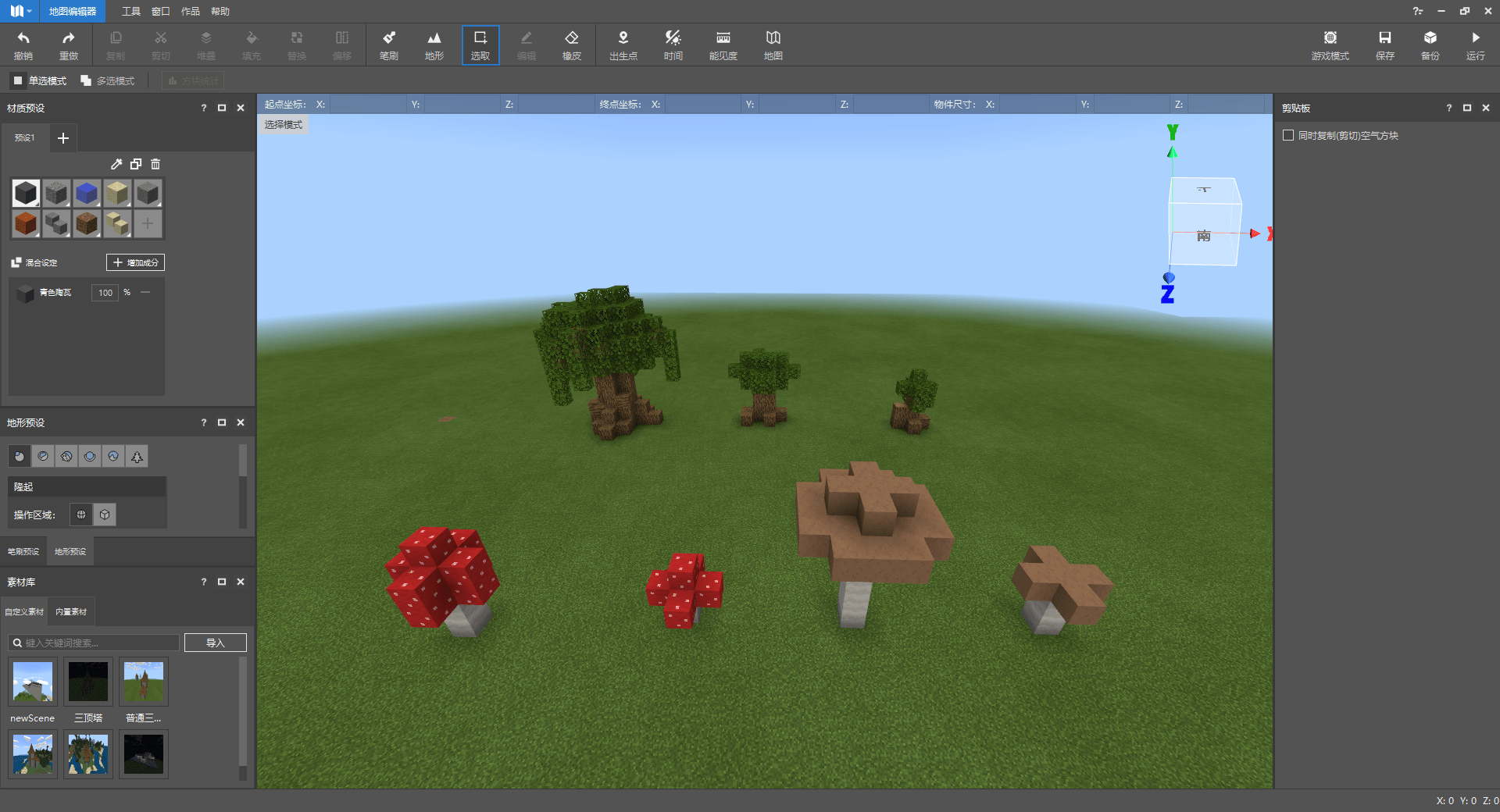Click the 青色陶瓦 percentage input field
Screen dimensions: 1500x812
pyautogui.click(x=105, y=292)
